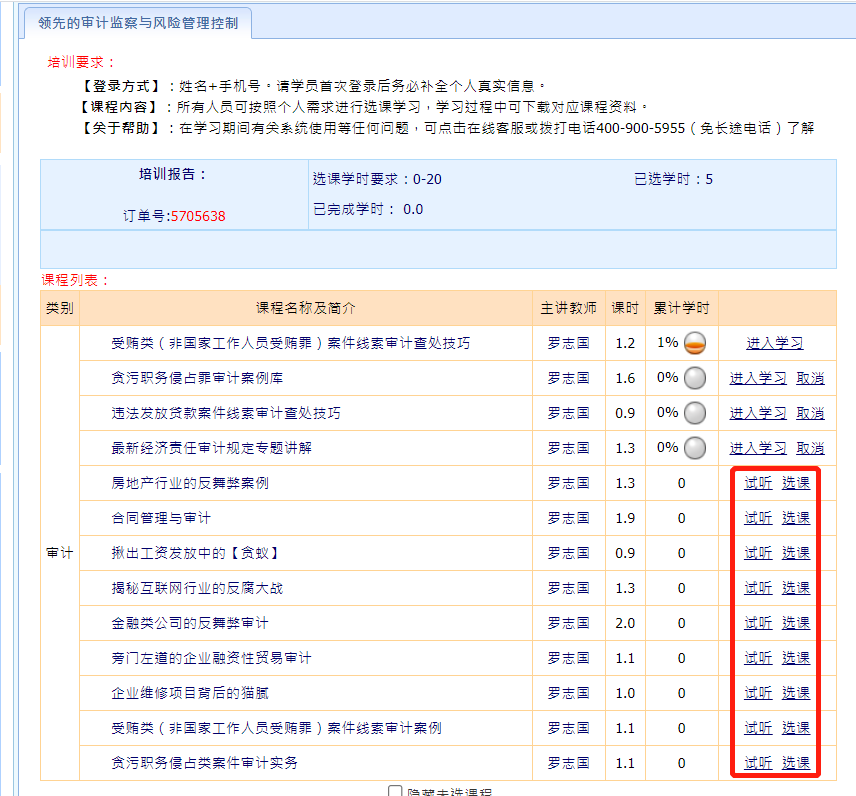
Task: Click 进入学习 for 违法发放贷款案件线索审计查处技巧
Action: coord(758,413)
